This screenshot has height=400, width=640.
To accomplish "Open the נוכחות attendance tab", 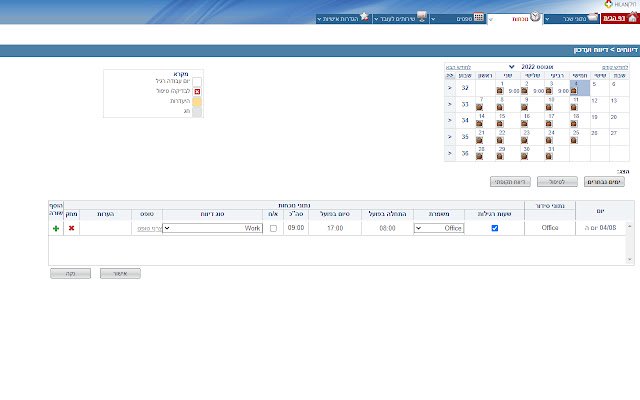I will (515, 19).
